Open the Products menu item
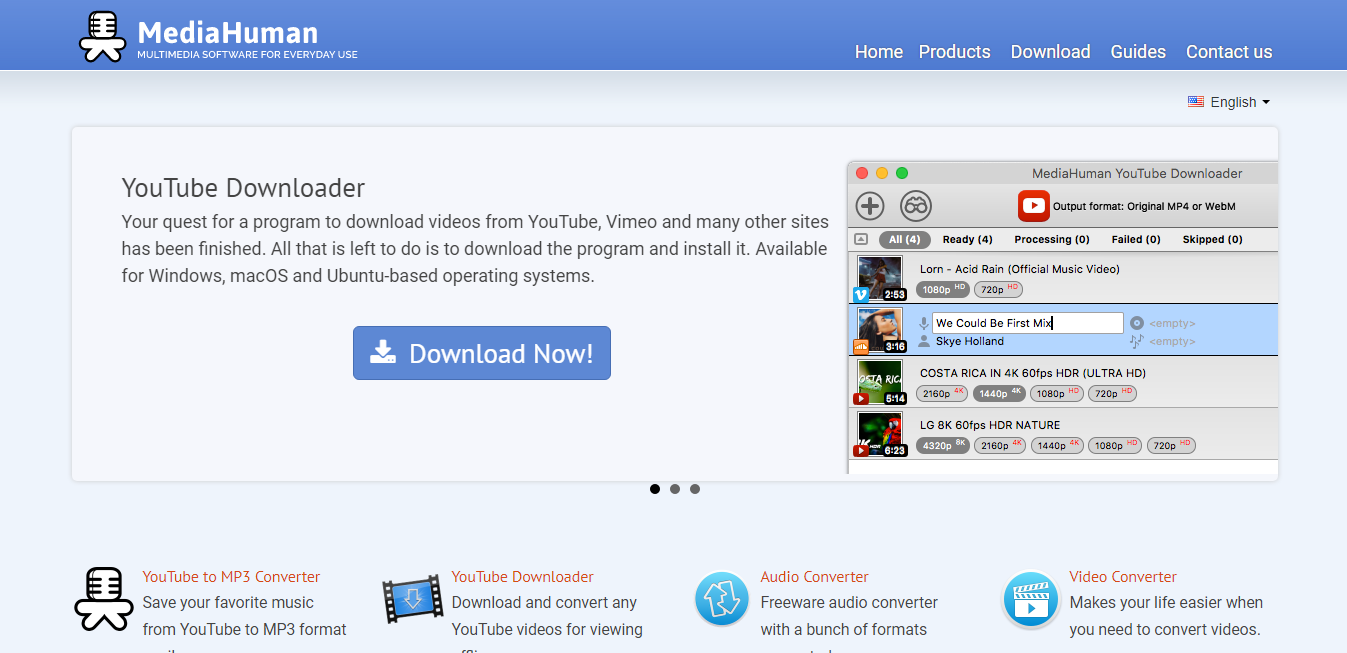This screenshot has height=653, width=1347. coord(955,52)
